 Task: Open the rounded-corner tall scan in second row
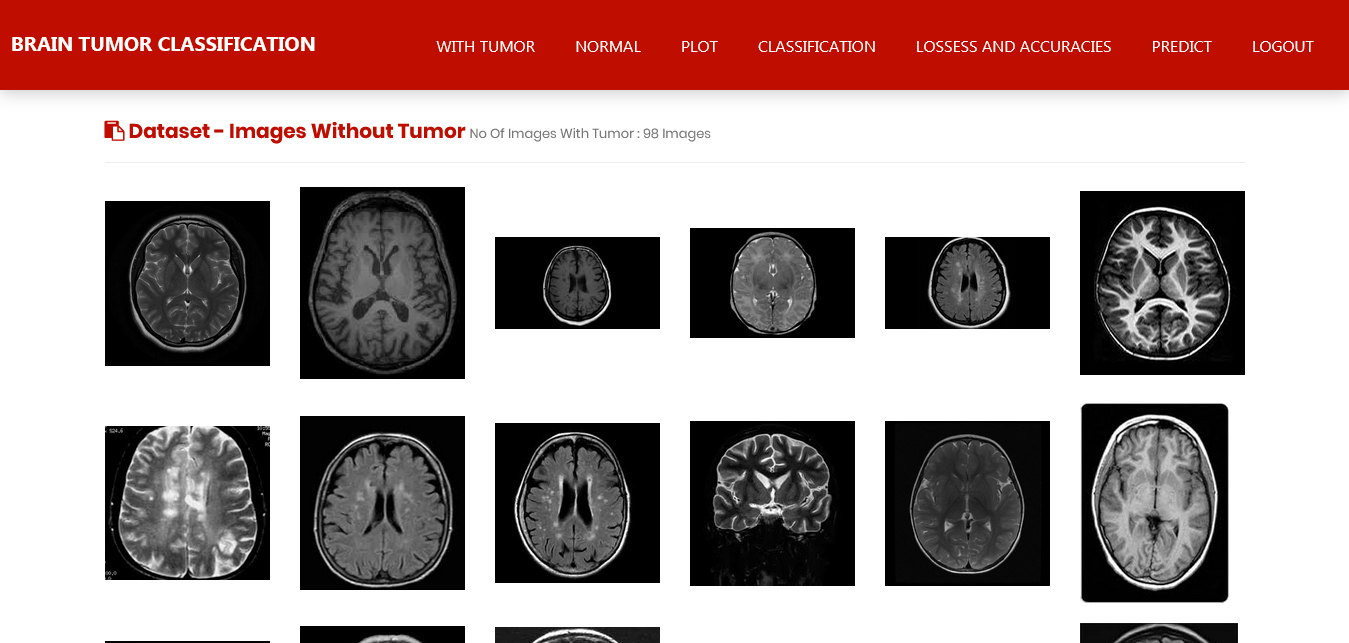pyautogui.click(x=1154, y=503)
